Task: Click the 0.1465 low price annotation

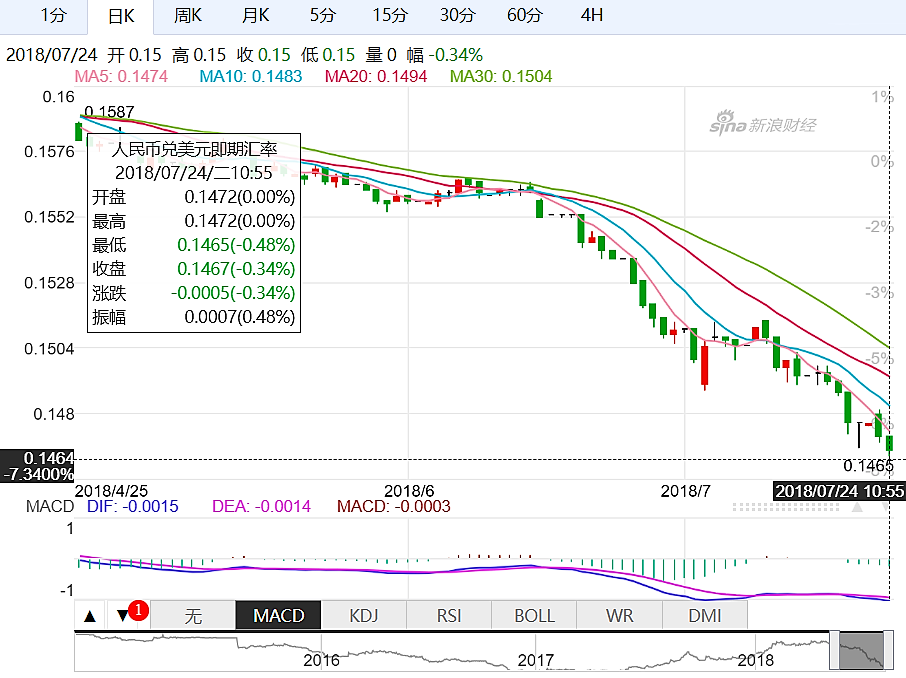Action: pos(868,466)
